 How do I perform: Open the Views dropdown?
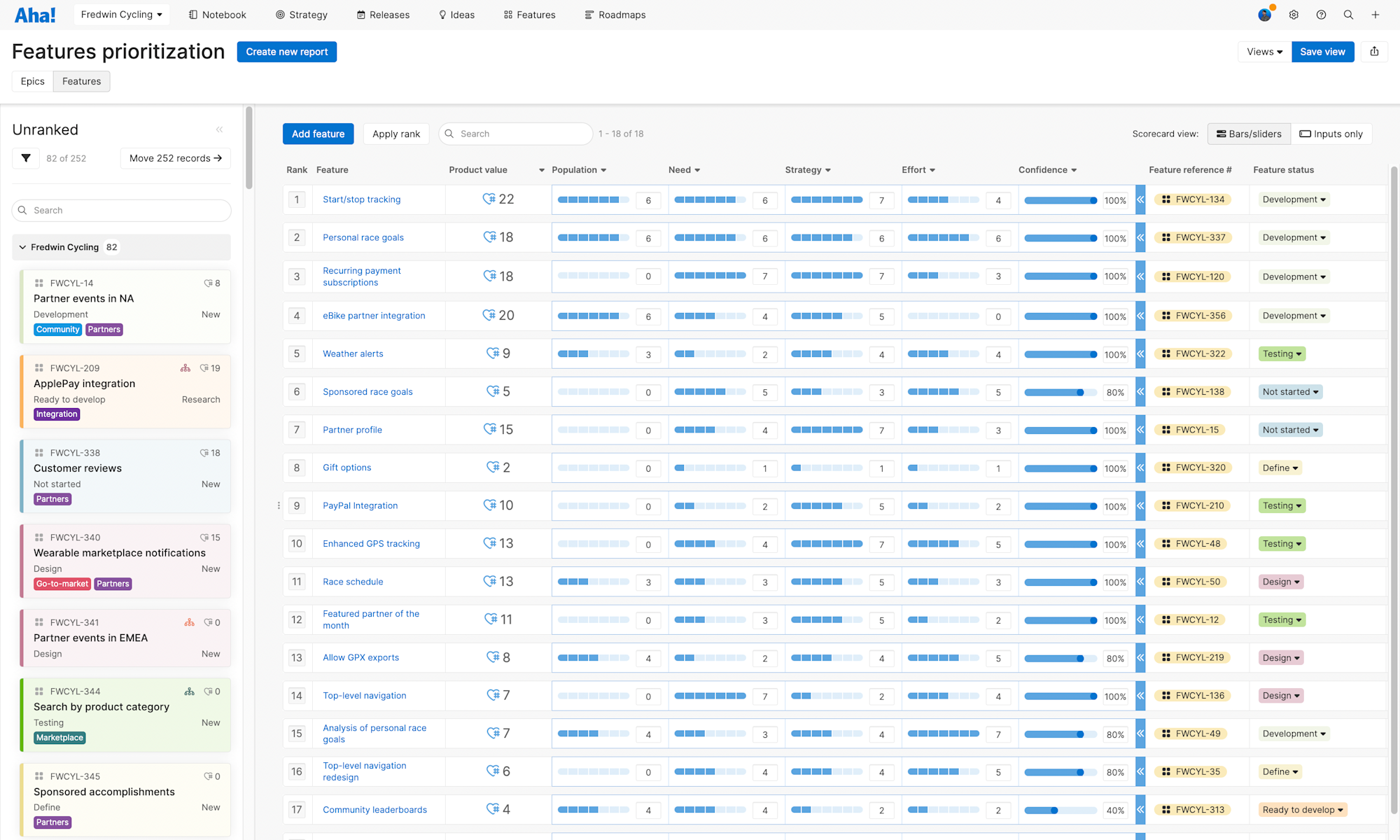1264,52
